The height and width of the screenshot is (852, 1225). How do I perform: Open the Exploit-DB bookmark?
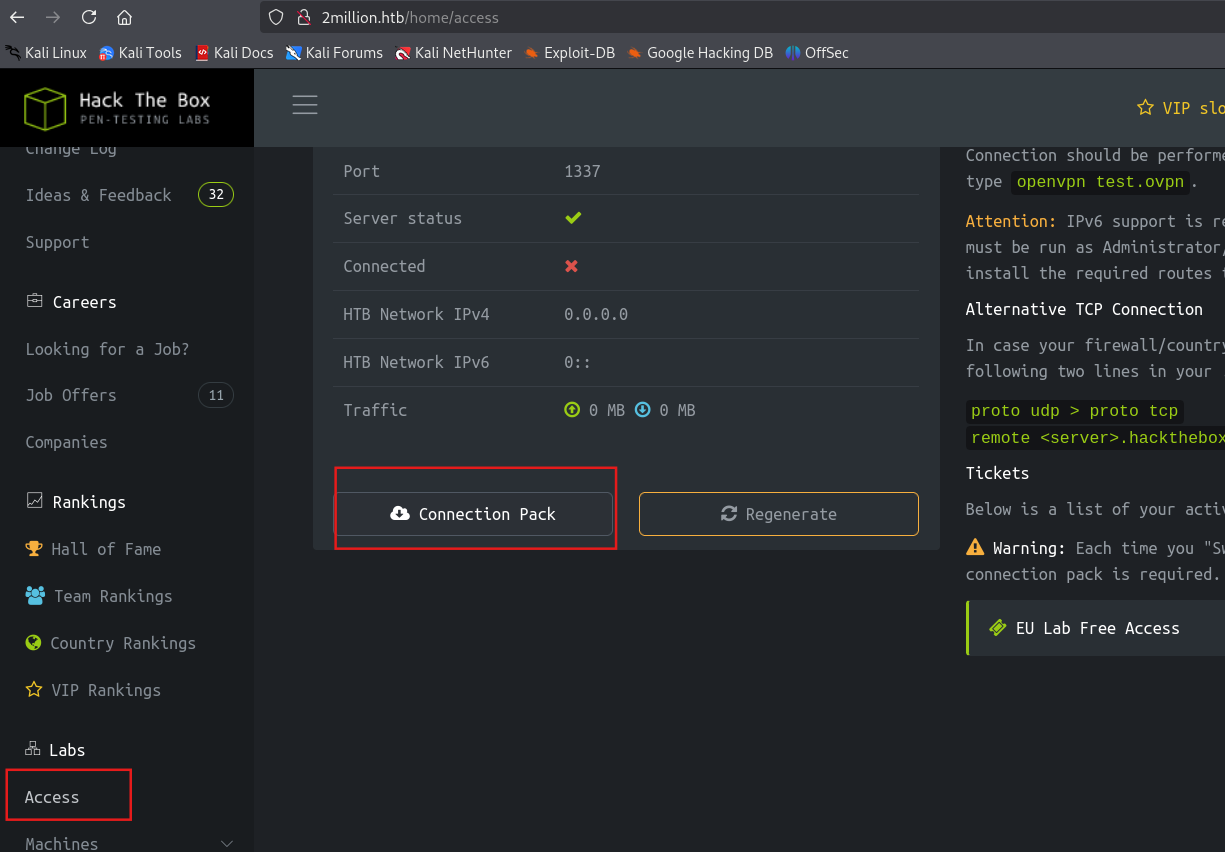pos(569,53)
